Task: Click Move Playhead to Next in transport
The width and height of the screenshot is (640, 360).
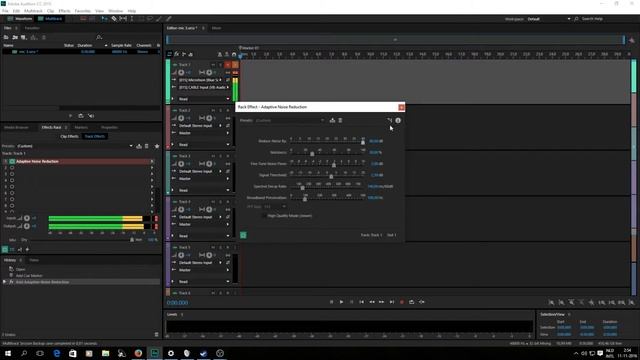Action: [x=392, y=302]
